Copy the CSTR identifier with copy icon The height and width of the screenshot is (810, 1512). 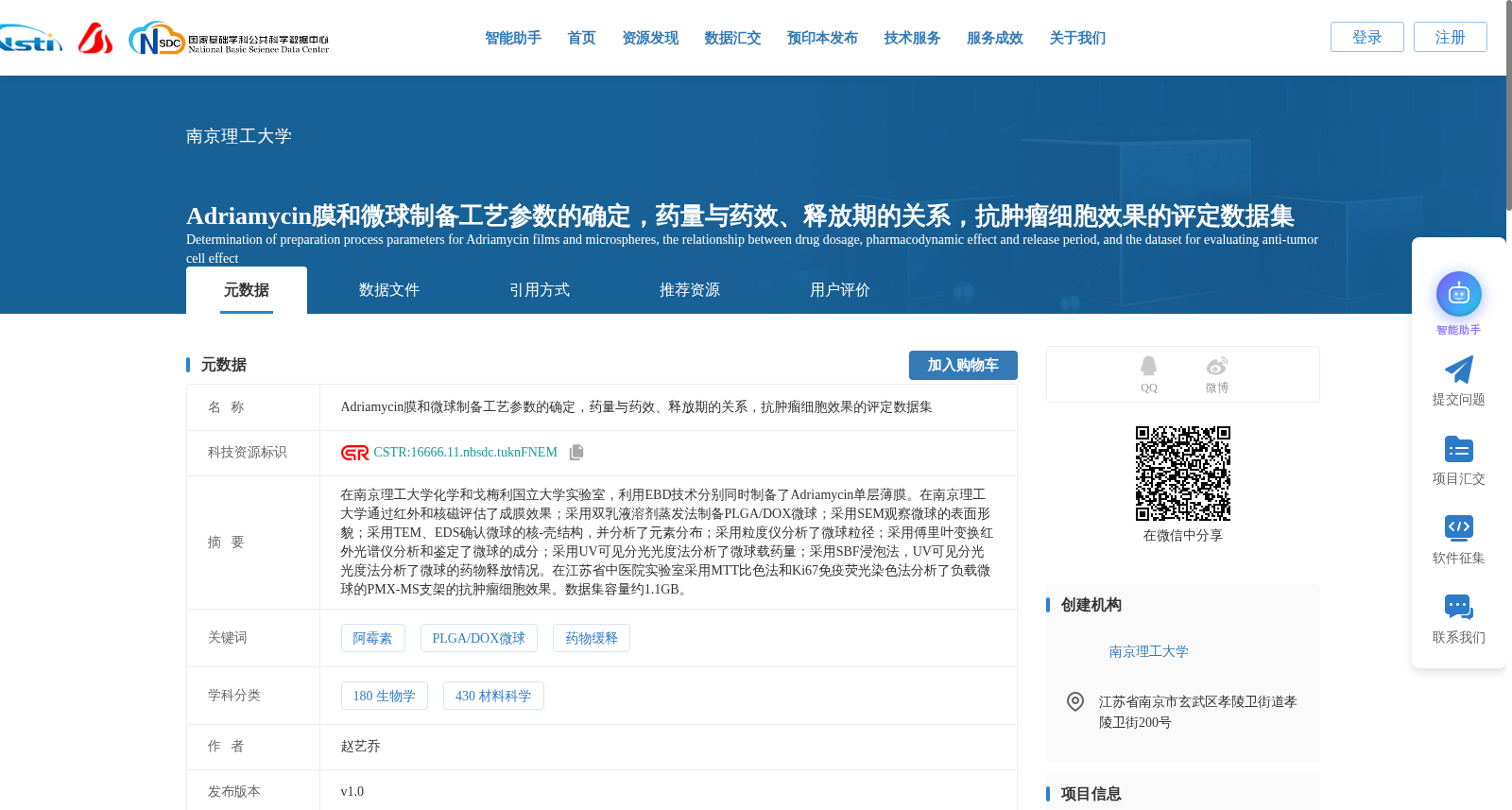point(576,453)
